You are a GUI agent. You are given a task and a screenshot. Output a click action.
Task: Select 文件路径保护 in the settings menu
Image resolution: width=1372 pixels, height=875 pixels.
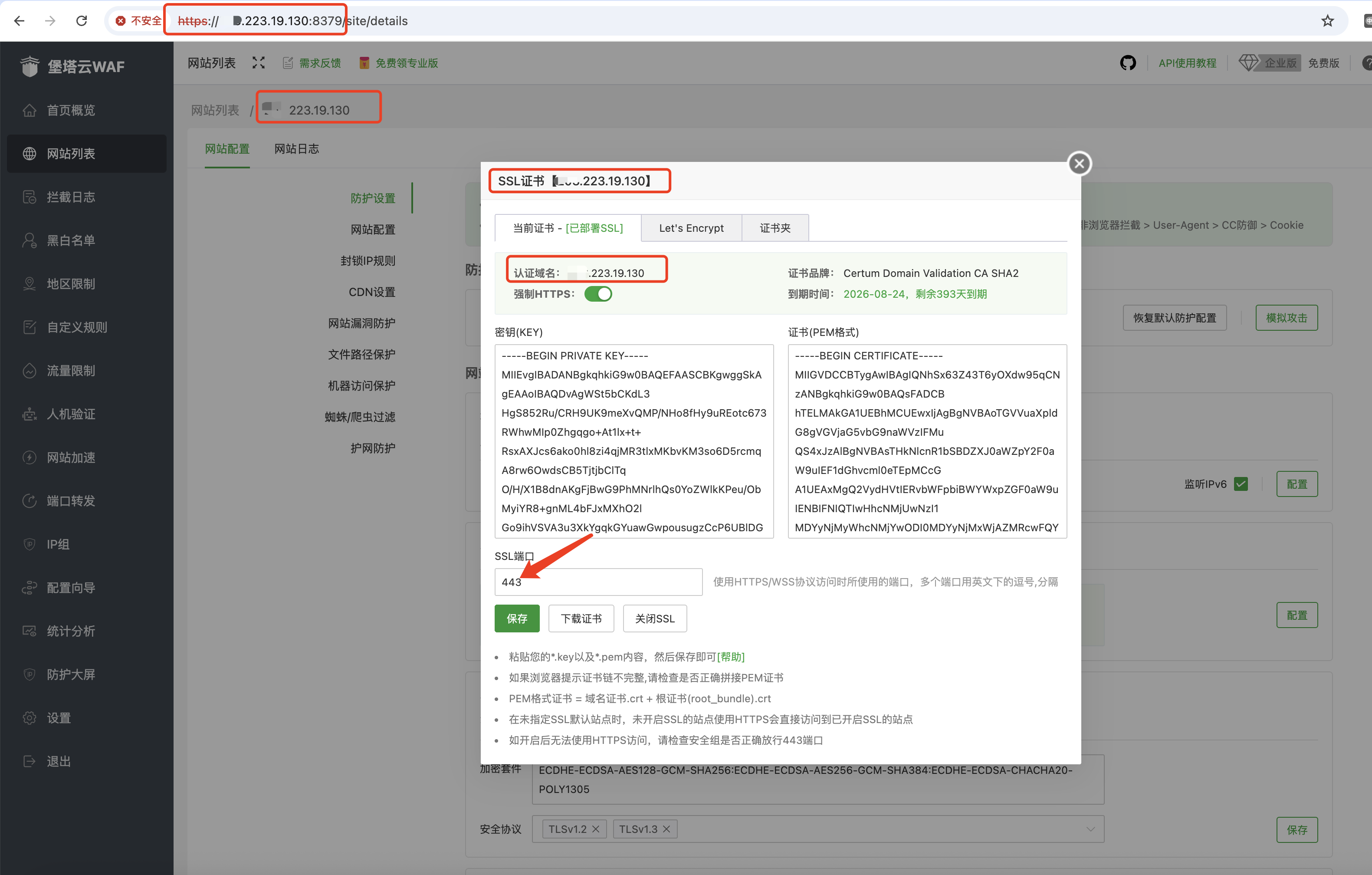click(x=362, y=355)
